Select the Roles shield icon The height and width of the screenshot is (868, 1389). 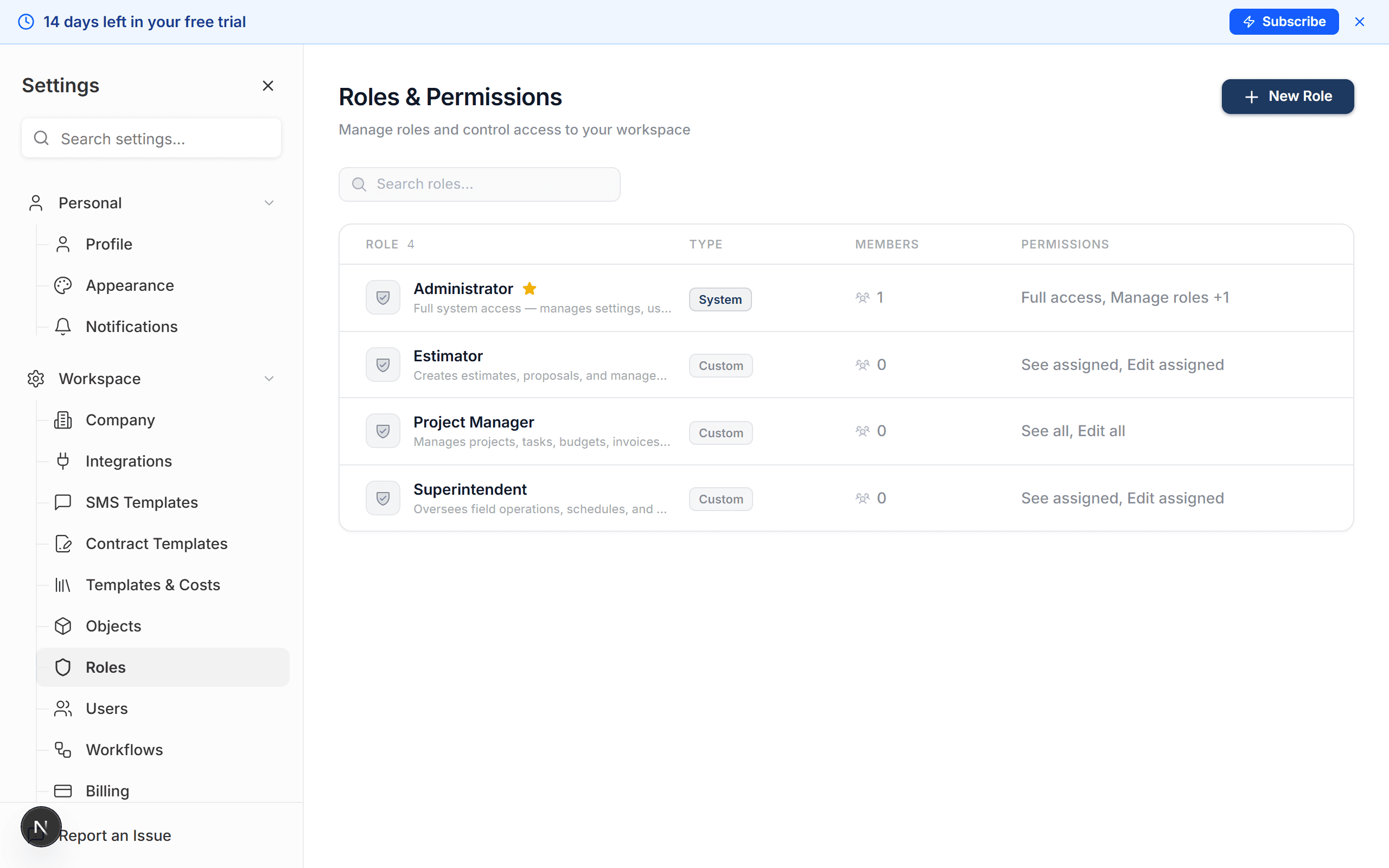click(63, 667)
